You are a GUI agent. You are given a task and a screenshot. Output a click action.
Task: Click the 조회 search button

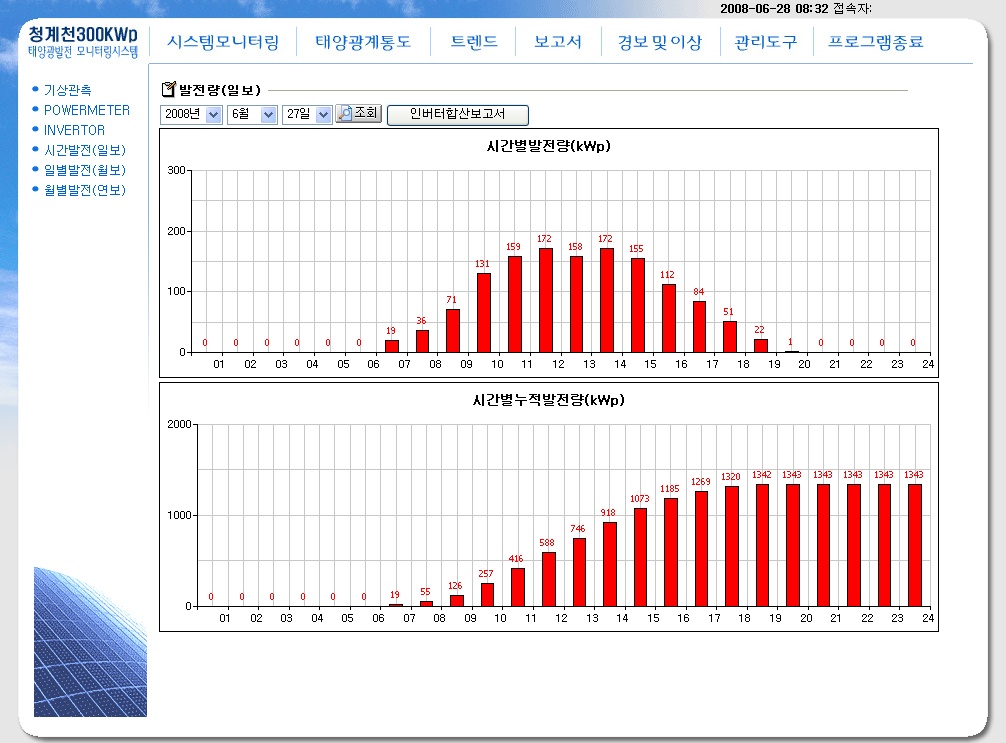pos(359,114)
